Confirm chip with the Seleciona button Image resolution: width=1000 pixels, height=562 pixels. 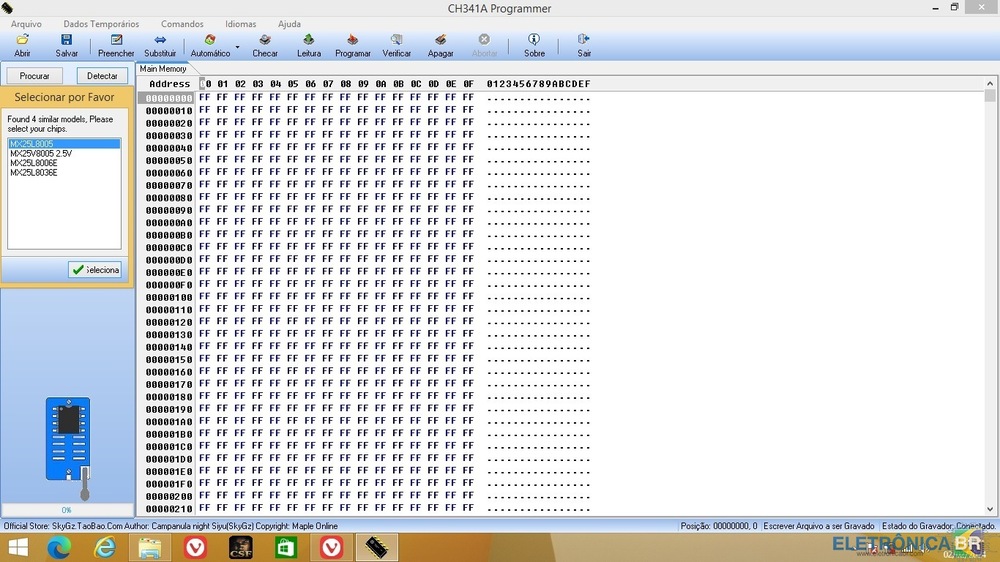point(95,270)
